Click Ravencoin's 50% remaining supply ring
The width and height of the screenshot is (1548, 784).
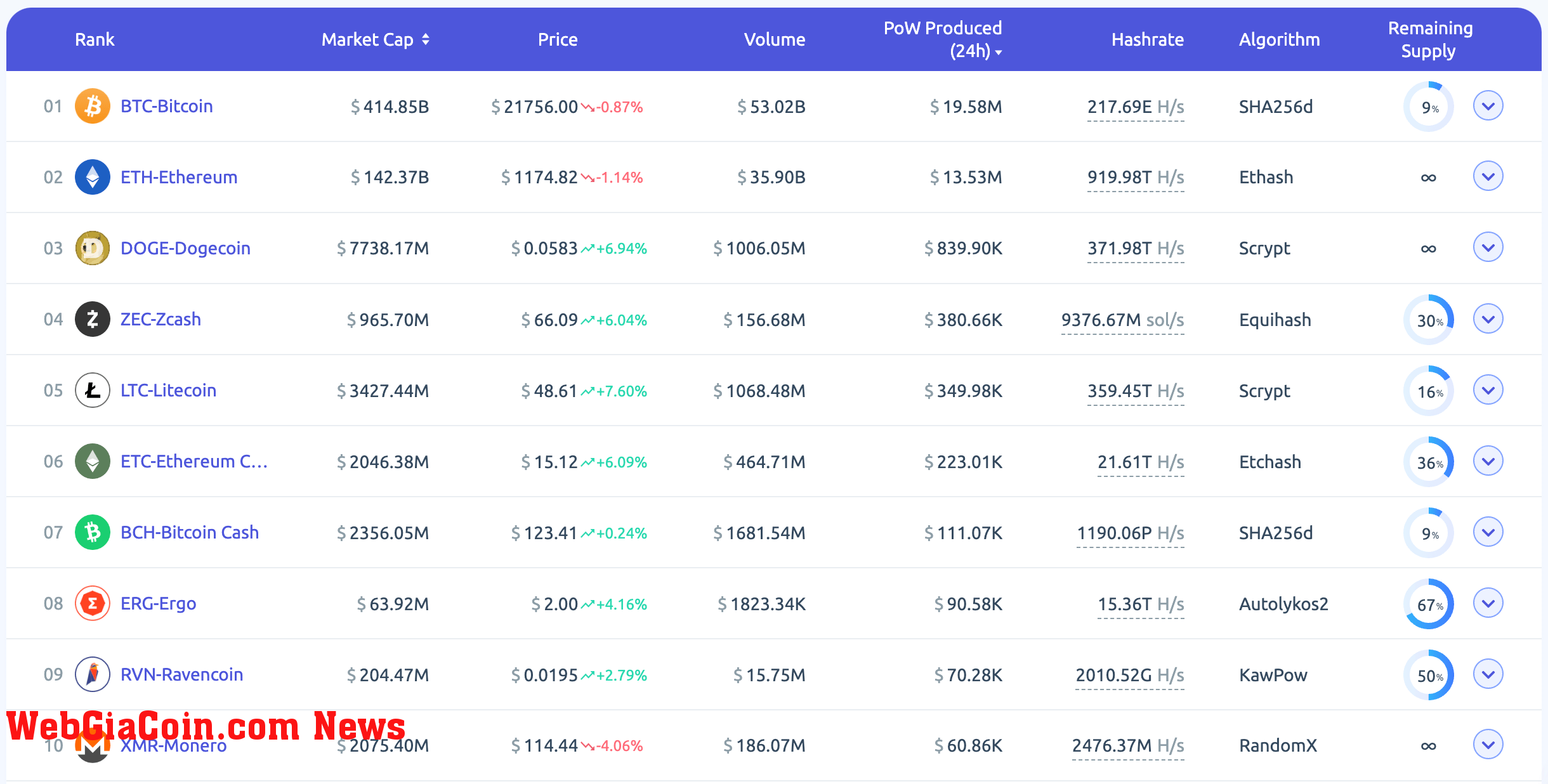[1429, 675]
